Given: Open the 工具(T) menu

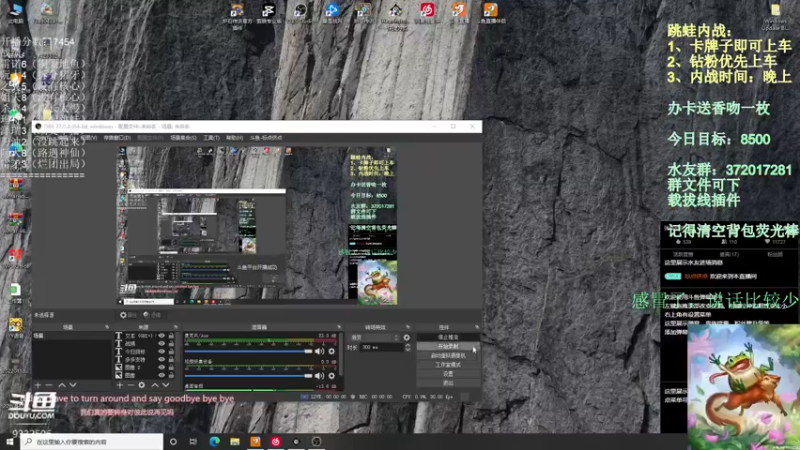Looking at the screenshot, I should [x=211, y=138].
